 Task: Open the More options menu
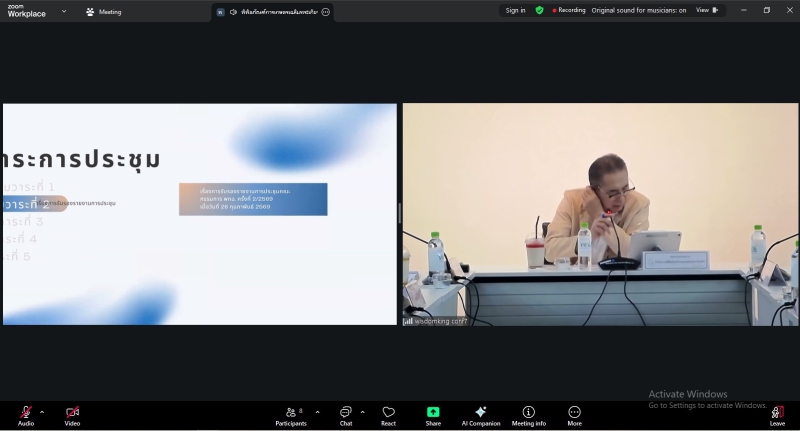574,413
